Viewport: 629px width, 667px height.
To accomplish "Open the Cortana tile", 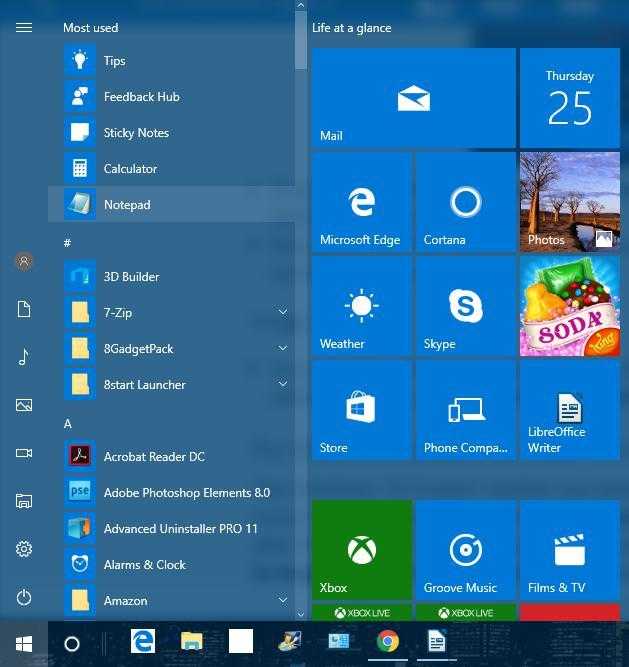I will 466,202.
